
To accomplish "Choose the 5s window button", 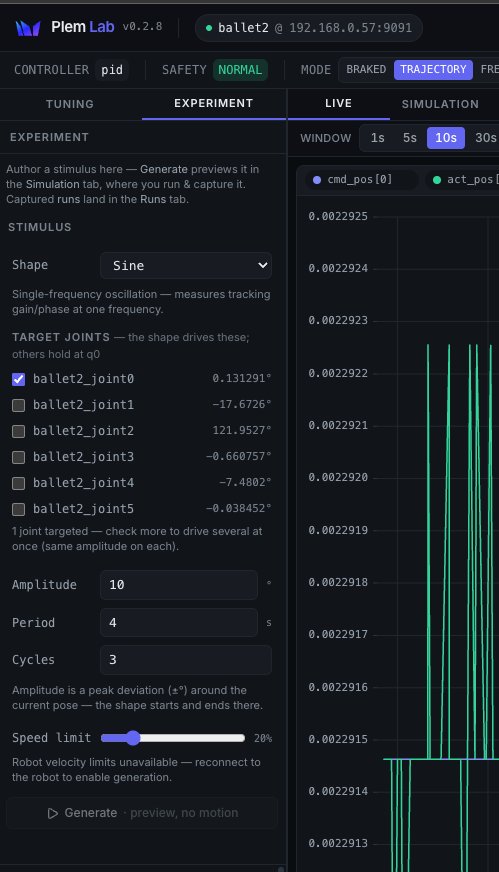I will tap(410, 138).
